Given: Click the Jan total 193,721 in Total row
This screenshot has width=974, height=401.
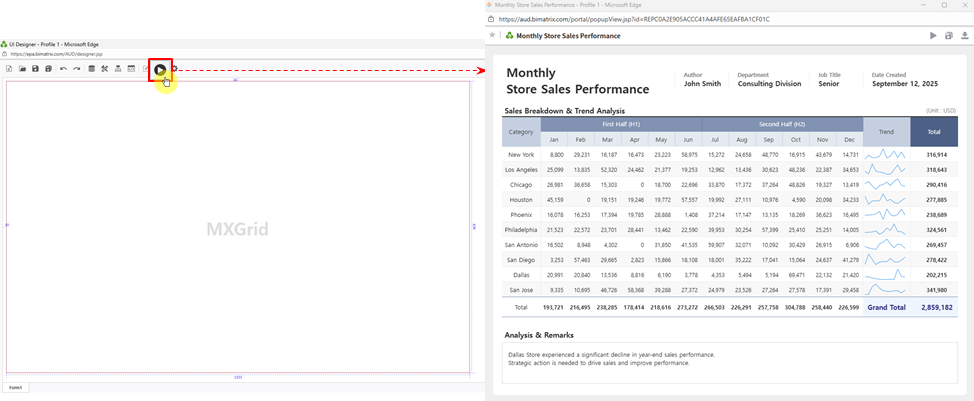Looking at the screenshot, I should pos(553,307).
